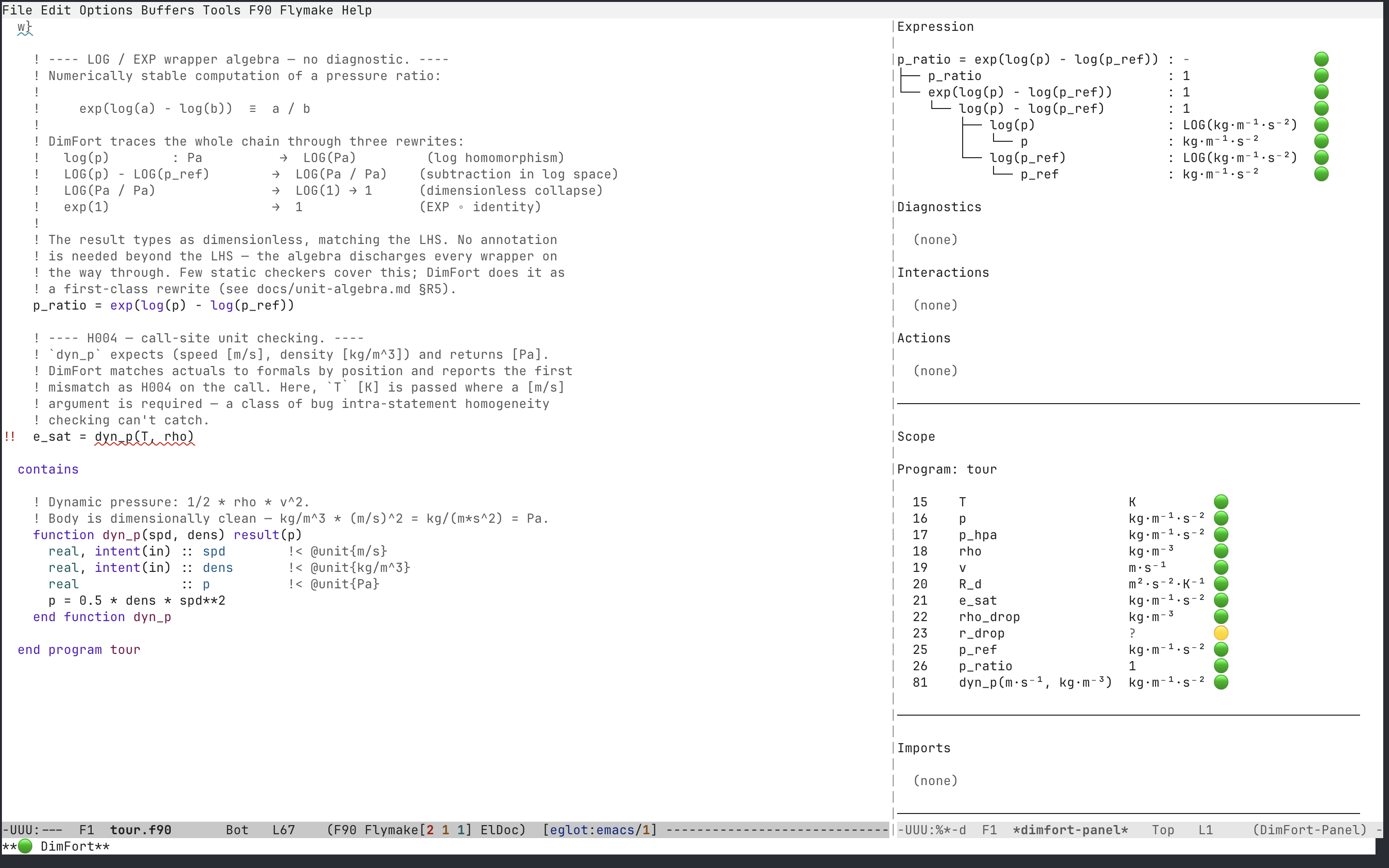Click the Interactions section heading
This screenshot has width=1389, height=868.
coord(943,272)
